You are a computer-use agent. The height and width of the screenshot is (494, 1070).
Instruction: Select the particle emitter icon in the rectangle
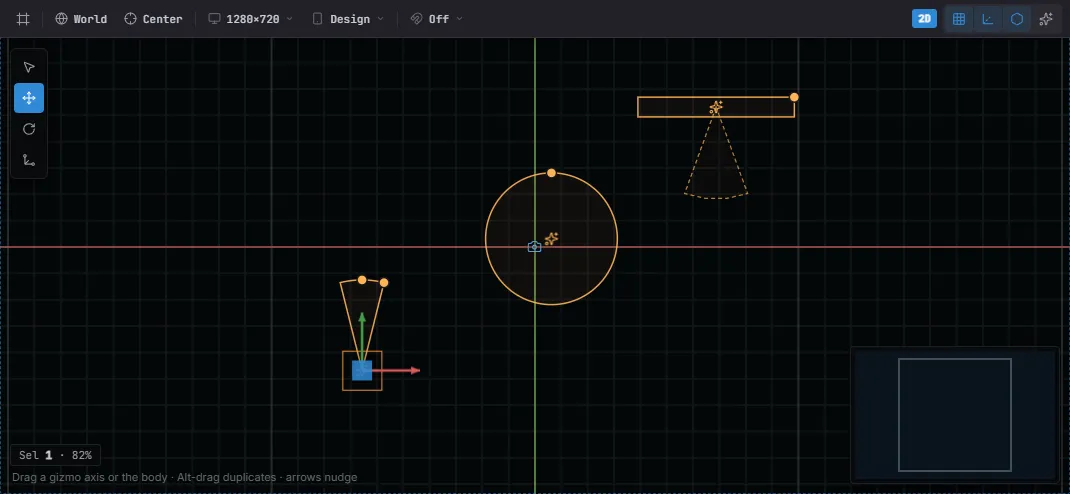pyautogui.click(x=716, y=108)
